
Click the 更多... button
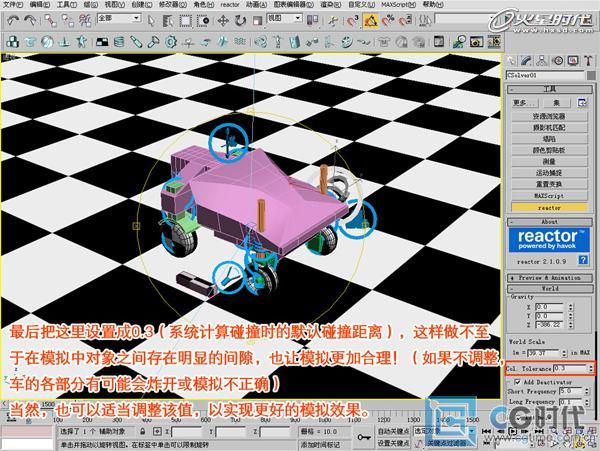(x=525, y=103)
